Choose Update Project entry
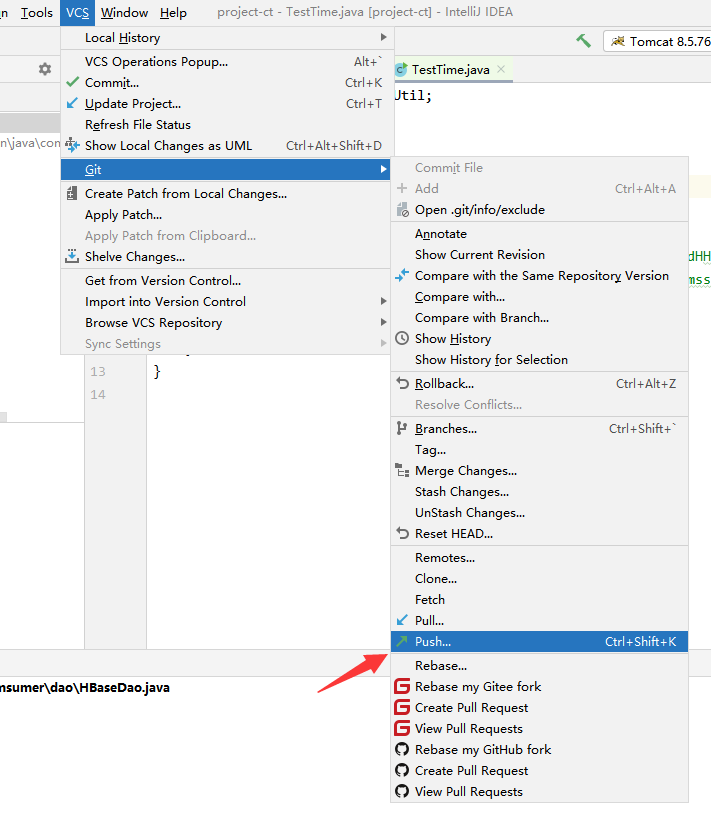This screenshot has height=817, width=711. [226, 104]
